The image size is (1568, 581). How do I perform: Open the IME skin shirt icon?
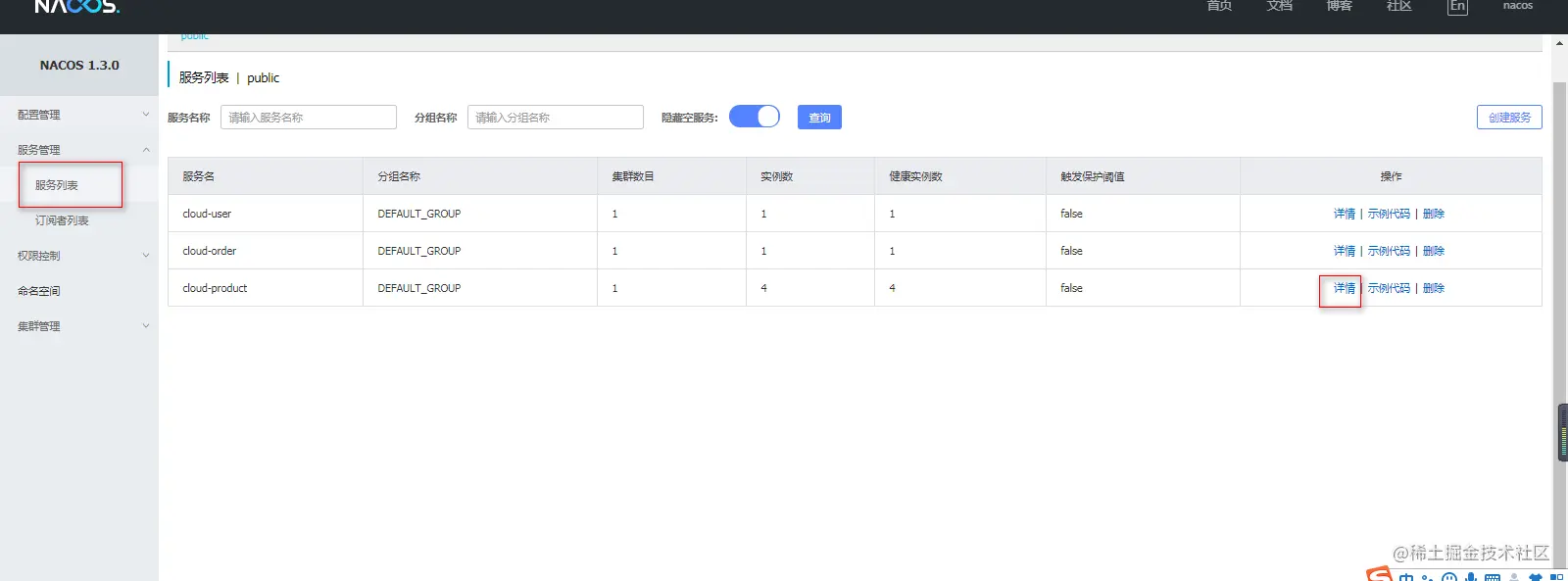[1536, 577]
